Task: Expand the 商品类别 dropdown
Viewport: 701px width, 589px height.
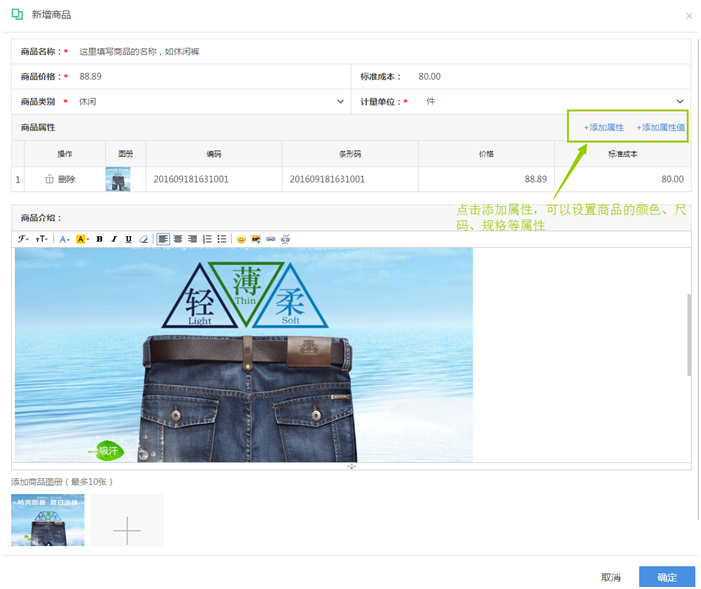Action: click(x=340, y=102)
